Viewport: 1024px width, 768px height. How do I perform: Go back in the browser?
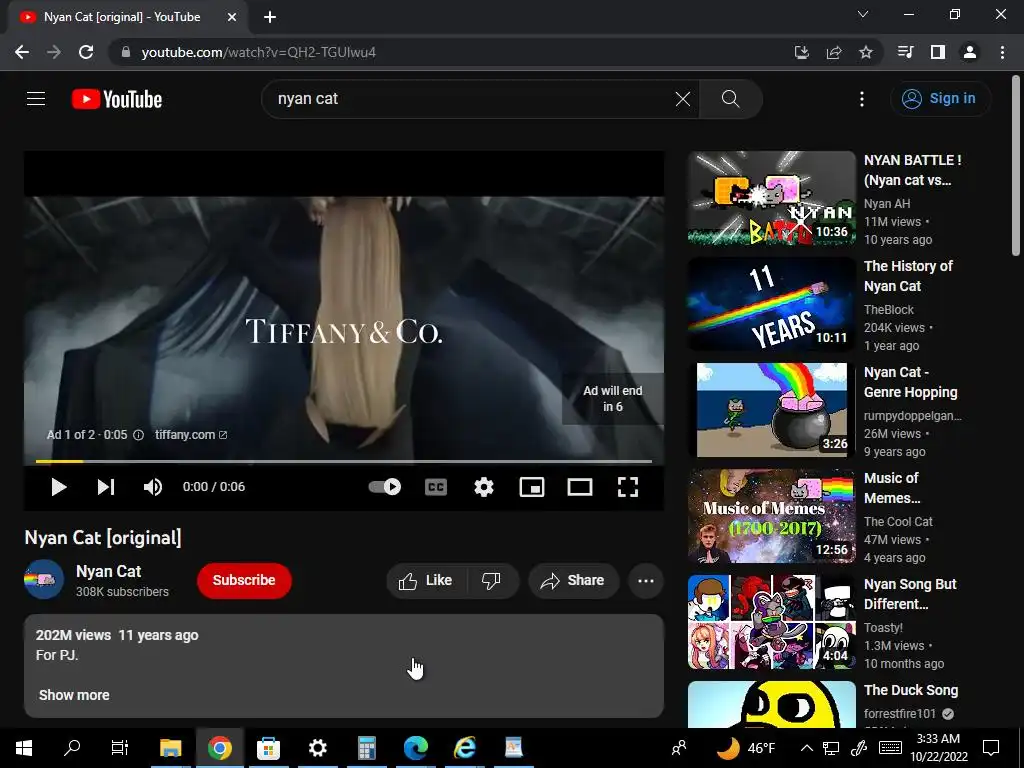click(x=22, y=52)
